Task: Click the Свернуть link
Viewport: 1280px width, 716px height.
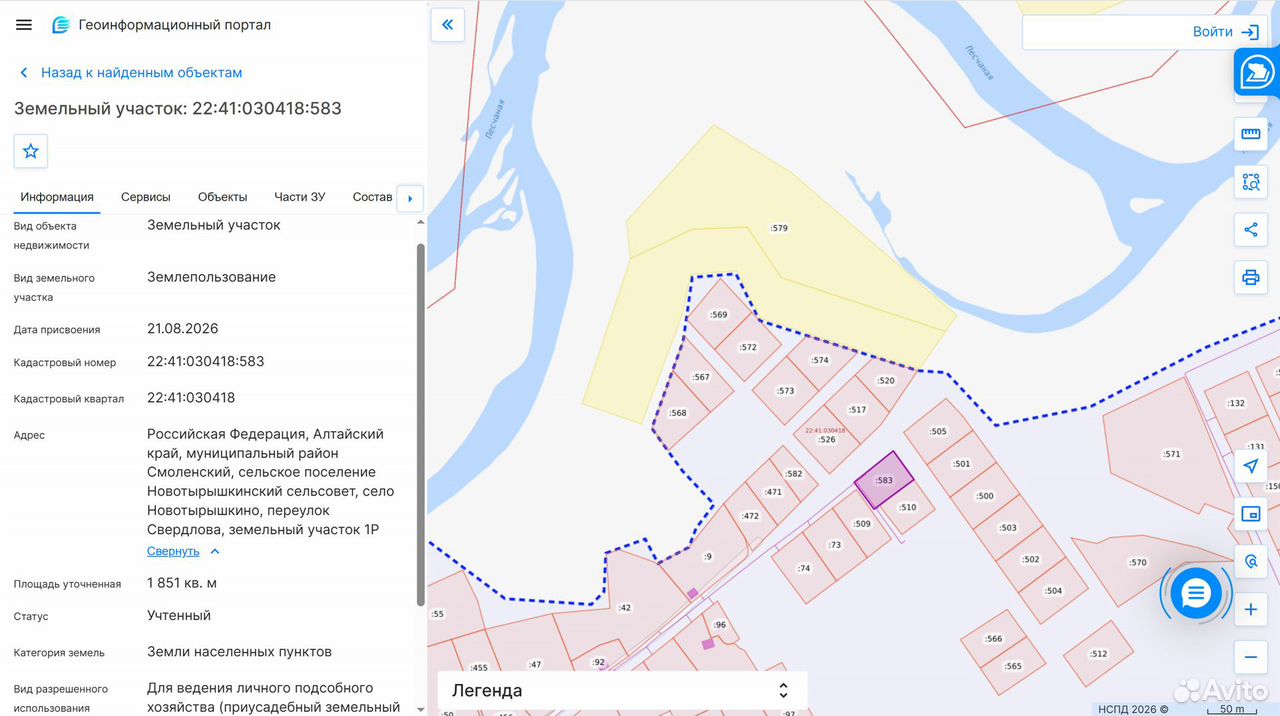Action: tap(173, 551)
